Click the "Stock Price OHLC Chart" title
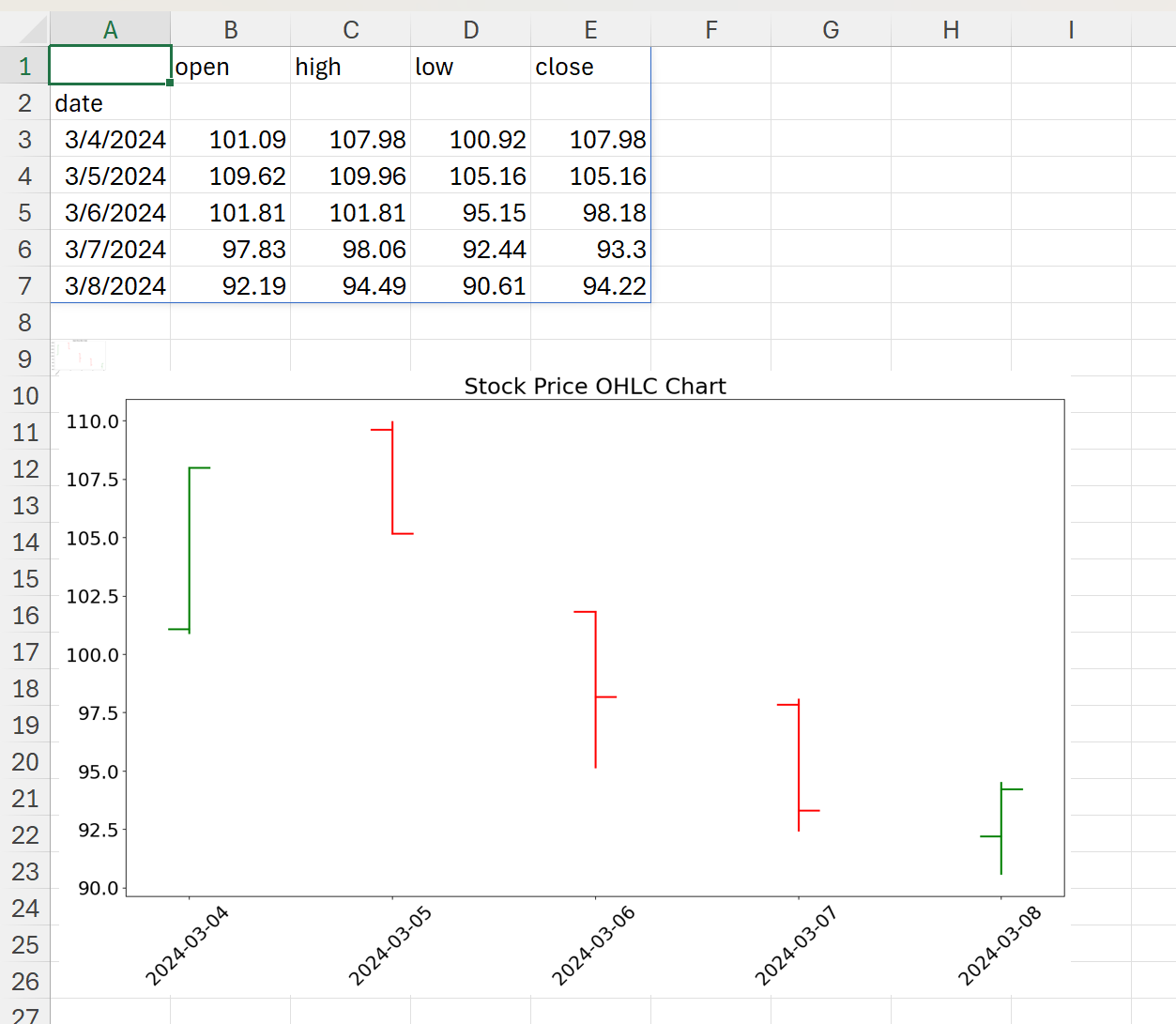 pos(595,387)
